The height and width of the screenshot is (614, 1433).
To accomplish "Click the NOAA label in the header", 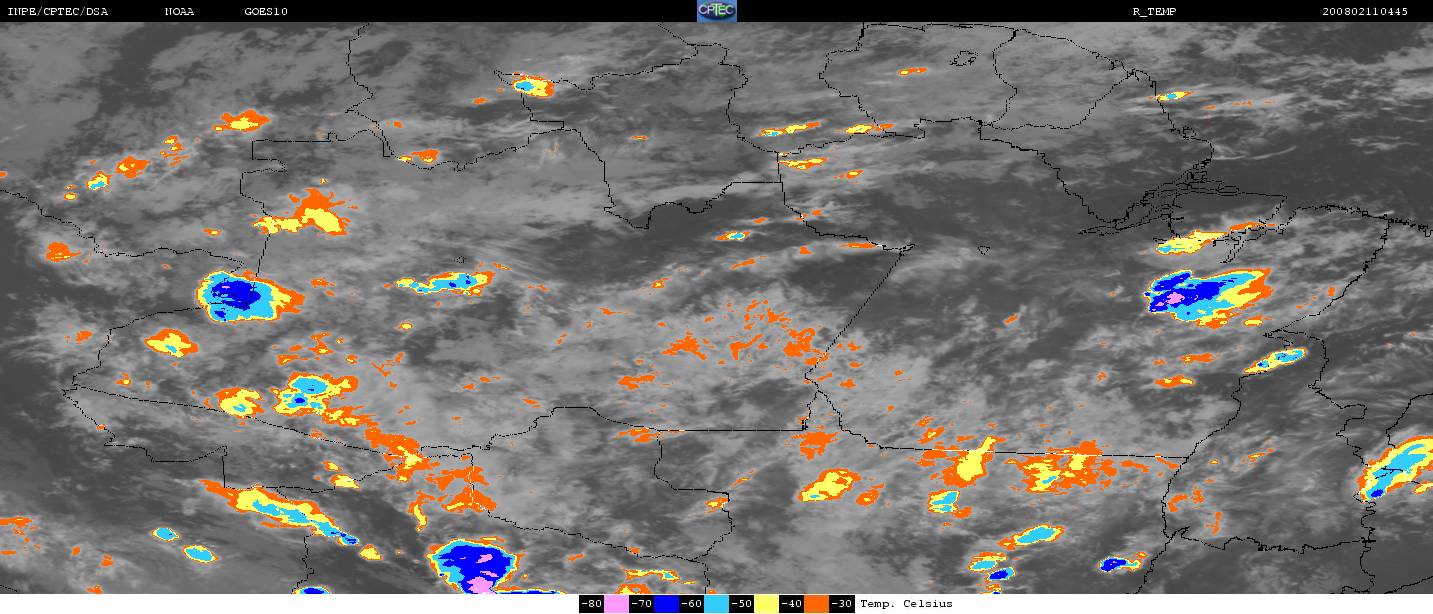I will point(179,12).
